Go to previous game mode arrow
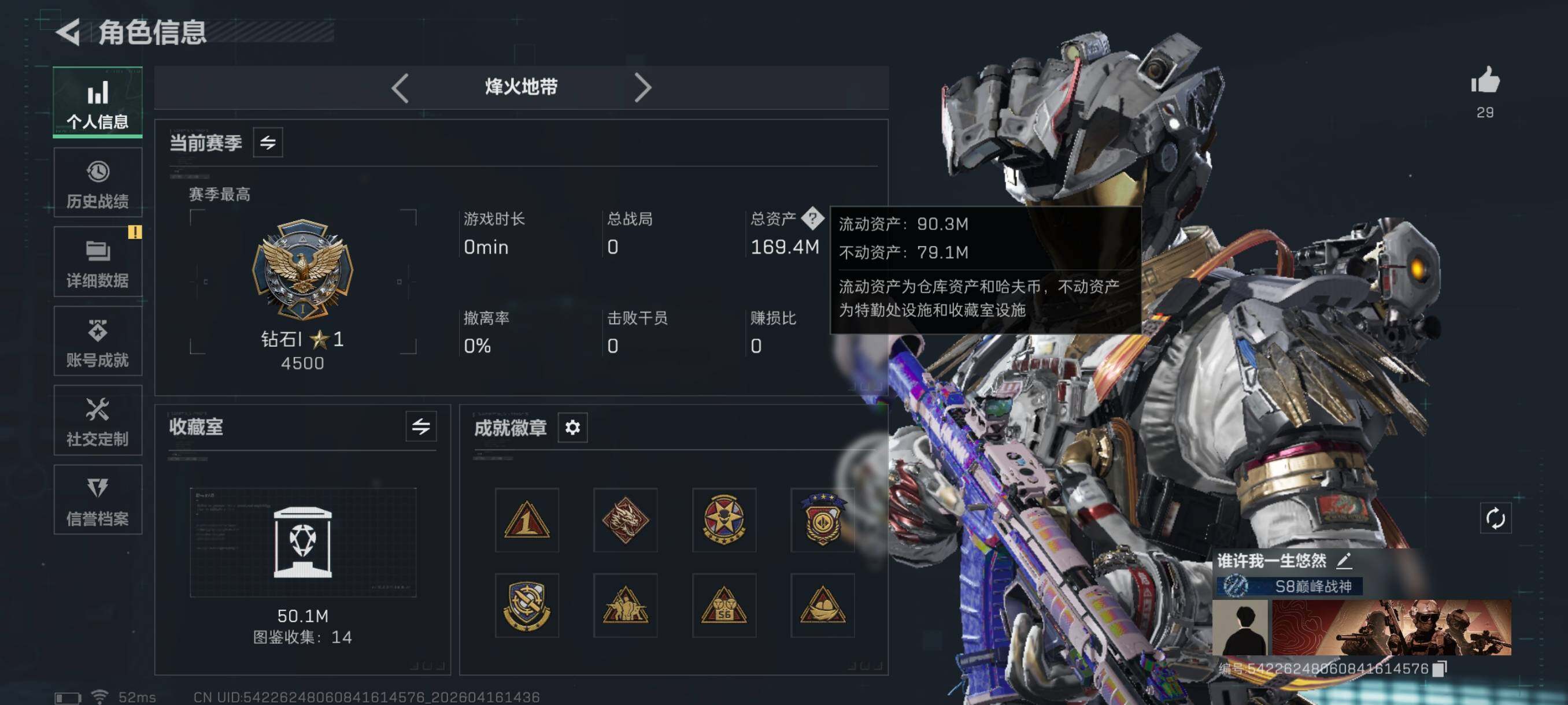Viewport: 1568px width, 705px height. pyautogui.click(x=400, y=88)
